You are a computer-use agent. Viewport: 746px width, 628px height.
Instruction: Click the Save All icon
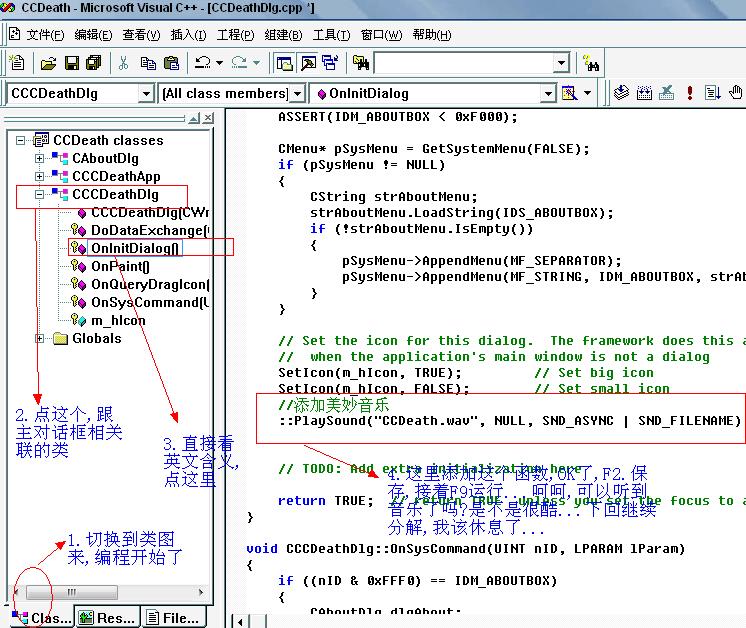(94, 63)
